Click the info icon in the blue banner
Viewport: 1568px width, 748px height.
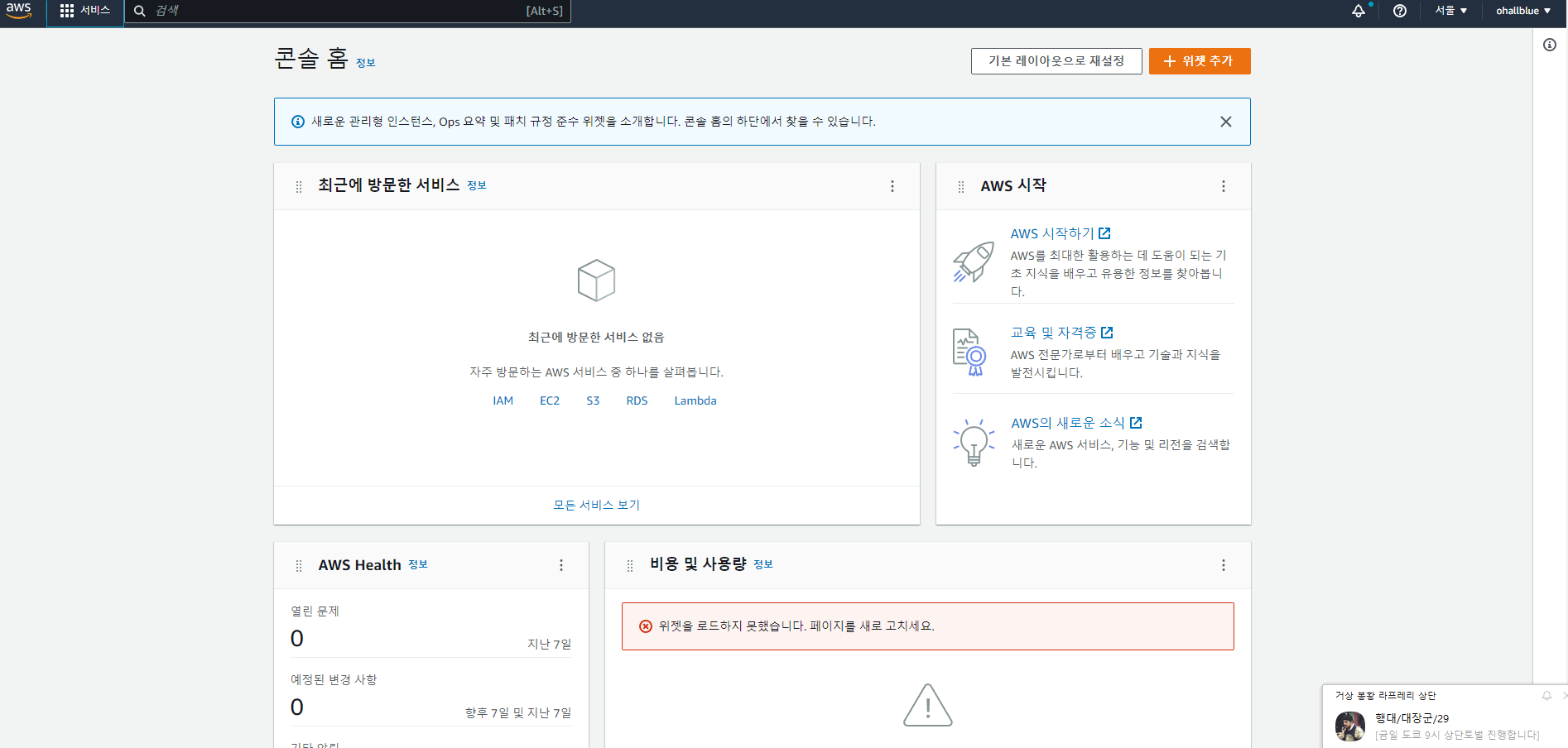[x=298, y=122]
